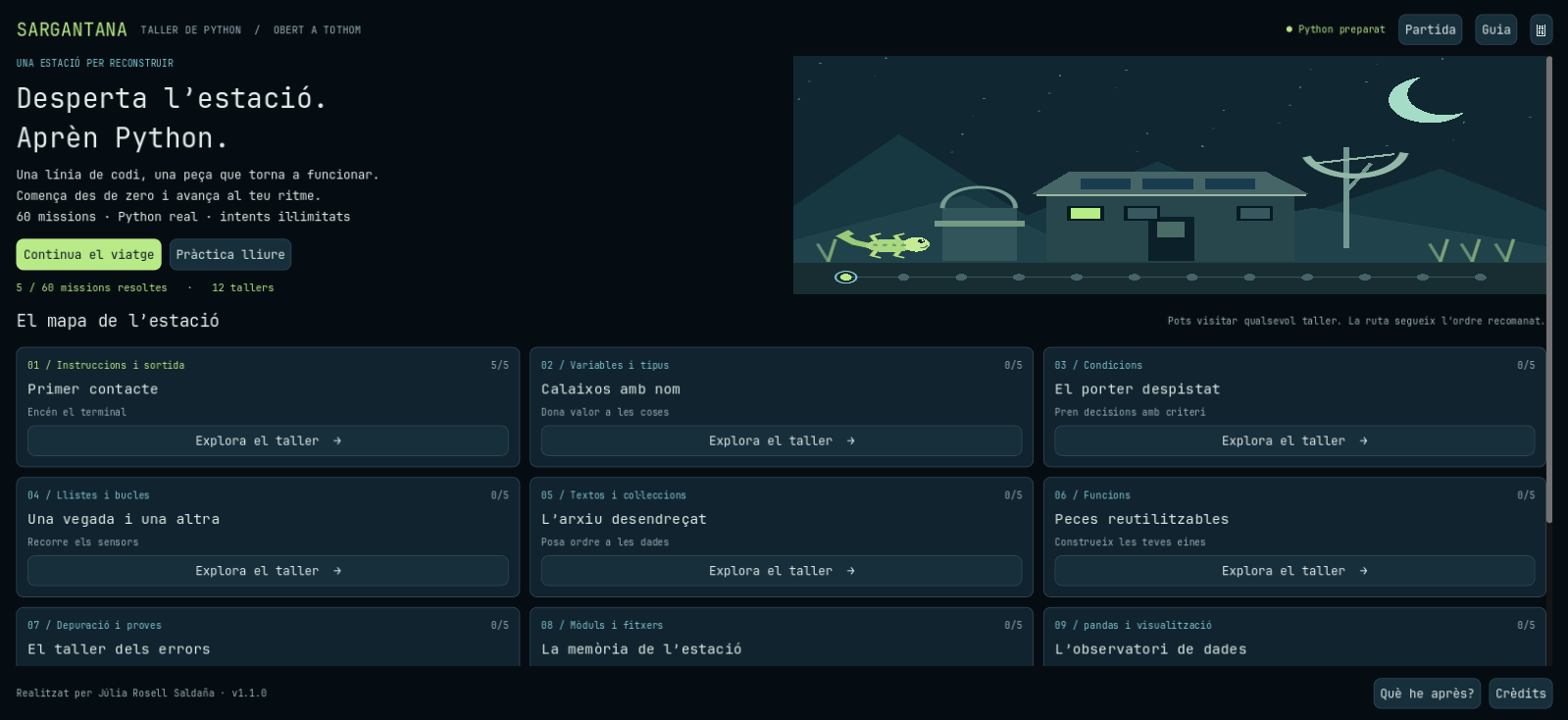Screen dimensions: 1568x720
Task: Click 'Encén el terminal' subtitle
Action: click(x=76, y=412)
